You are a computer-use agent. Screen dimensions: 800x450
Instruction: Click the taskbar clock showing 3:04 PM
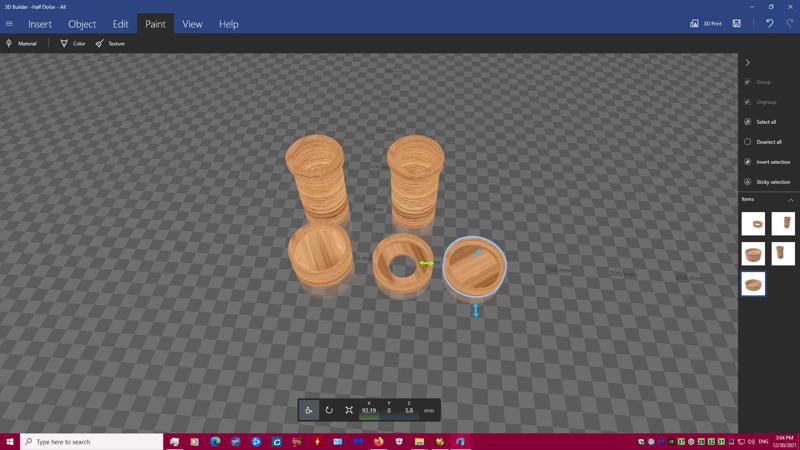click(784, 442)
